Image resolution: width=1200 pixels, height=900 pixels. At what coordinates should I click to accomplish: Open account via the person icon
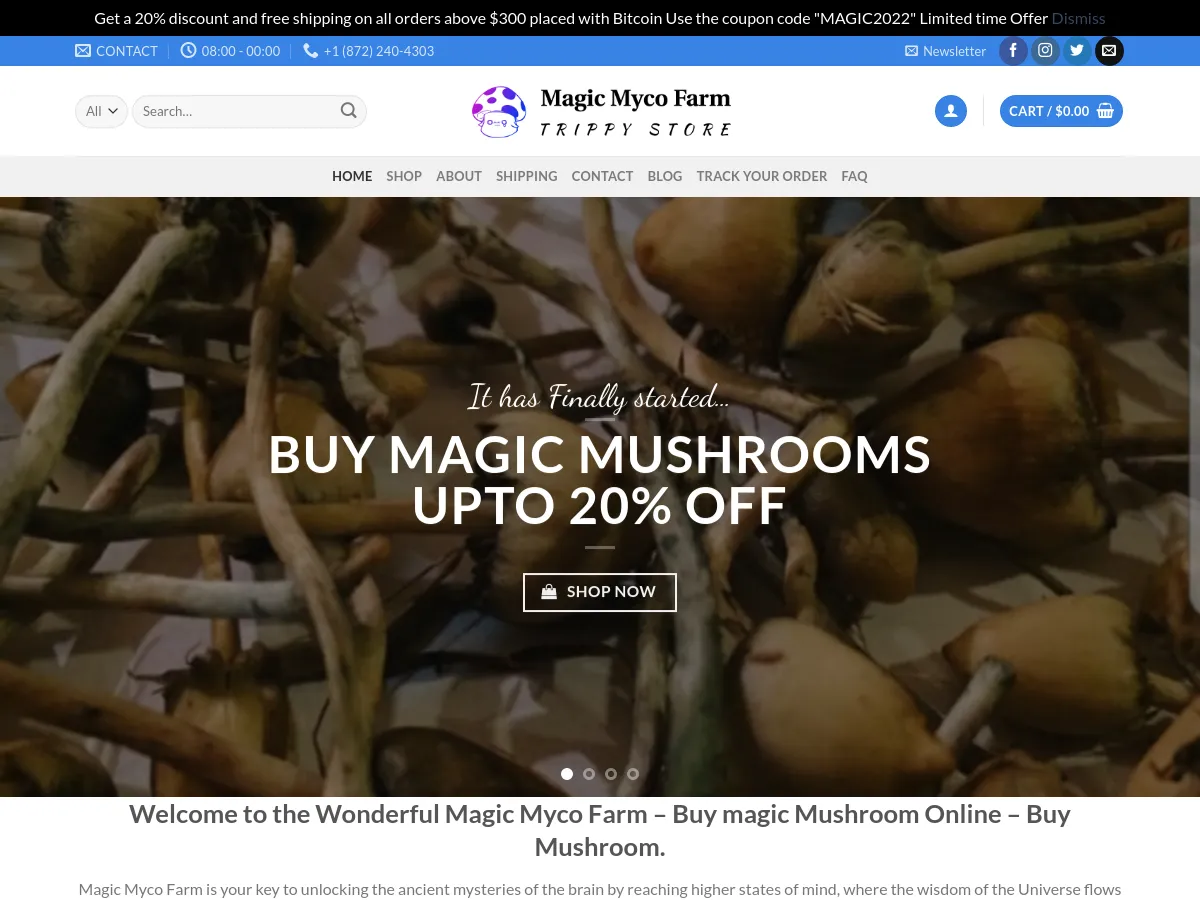[x=950, y=111]
